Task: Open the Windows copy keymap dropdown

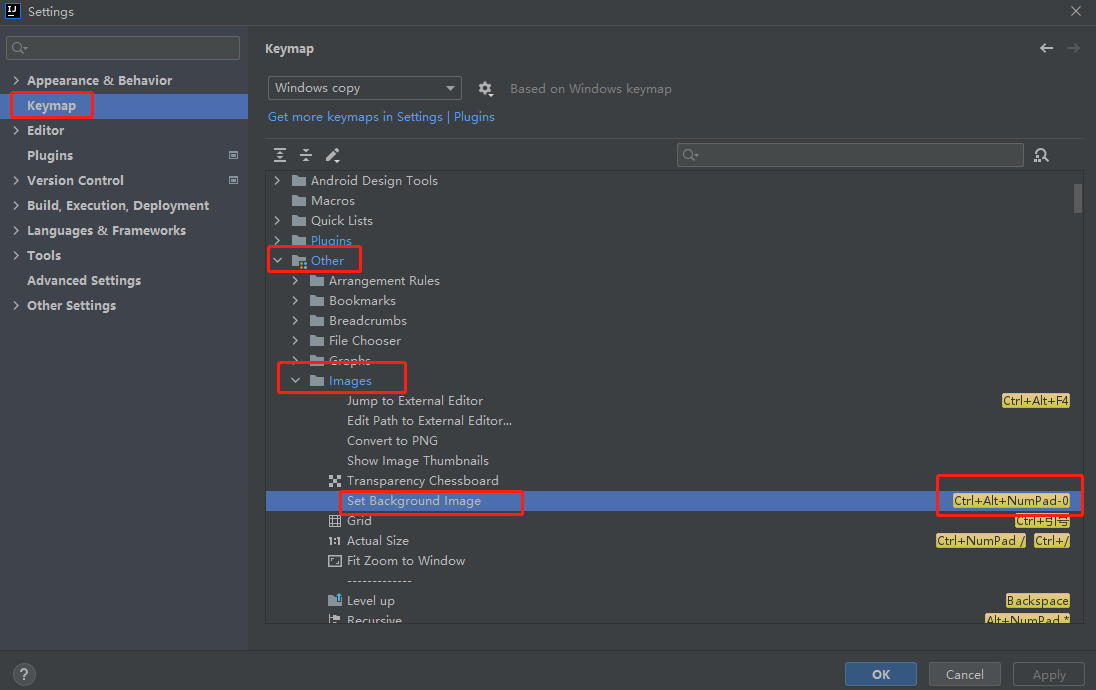Action: coord(364,88)
